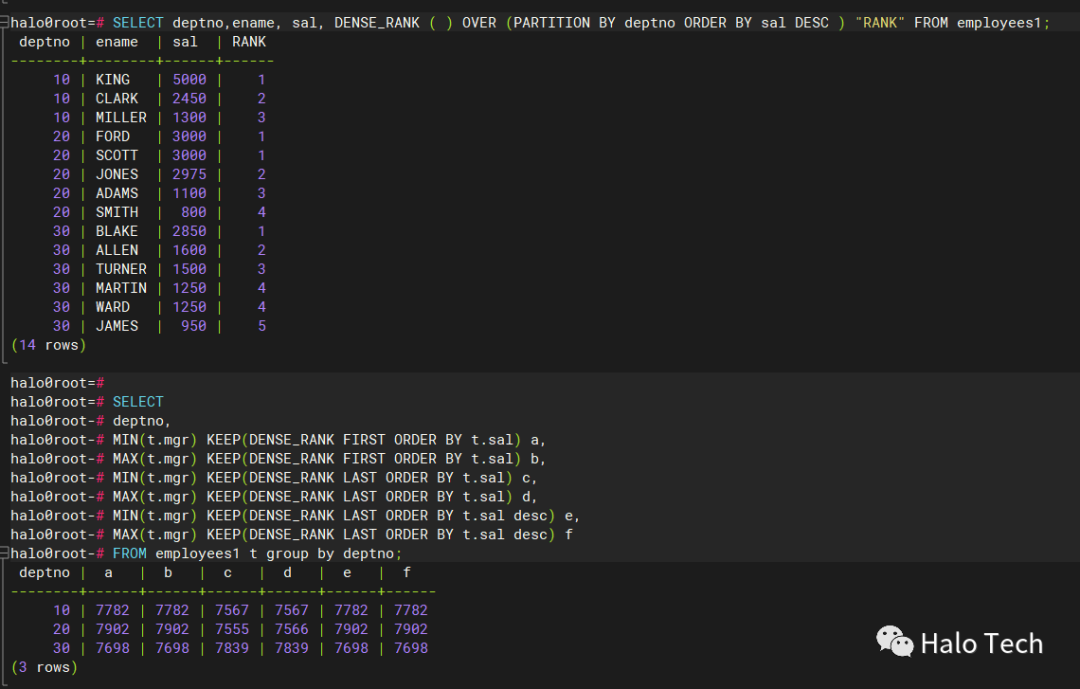
Task: Select the JAMES employee name
Action: 116,326
